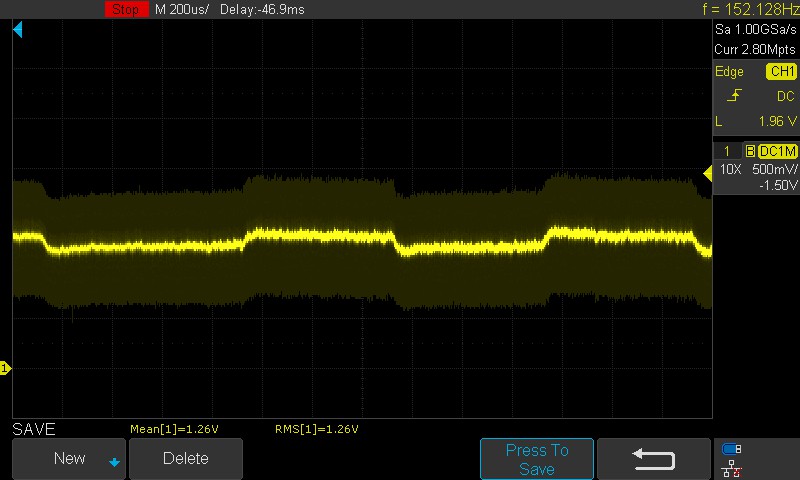The image size is (800, 480).
Task: Click the f = 152.128Hz frequency counter
Action: click(x=751, y=9)
